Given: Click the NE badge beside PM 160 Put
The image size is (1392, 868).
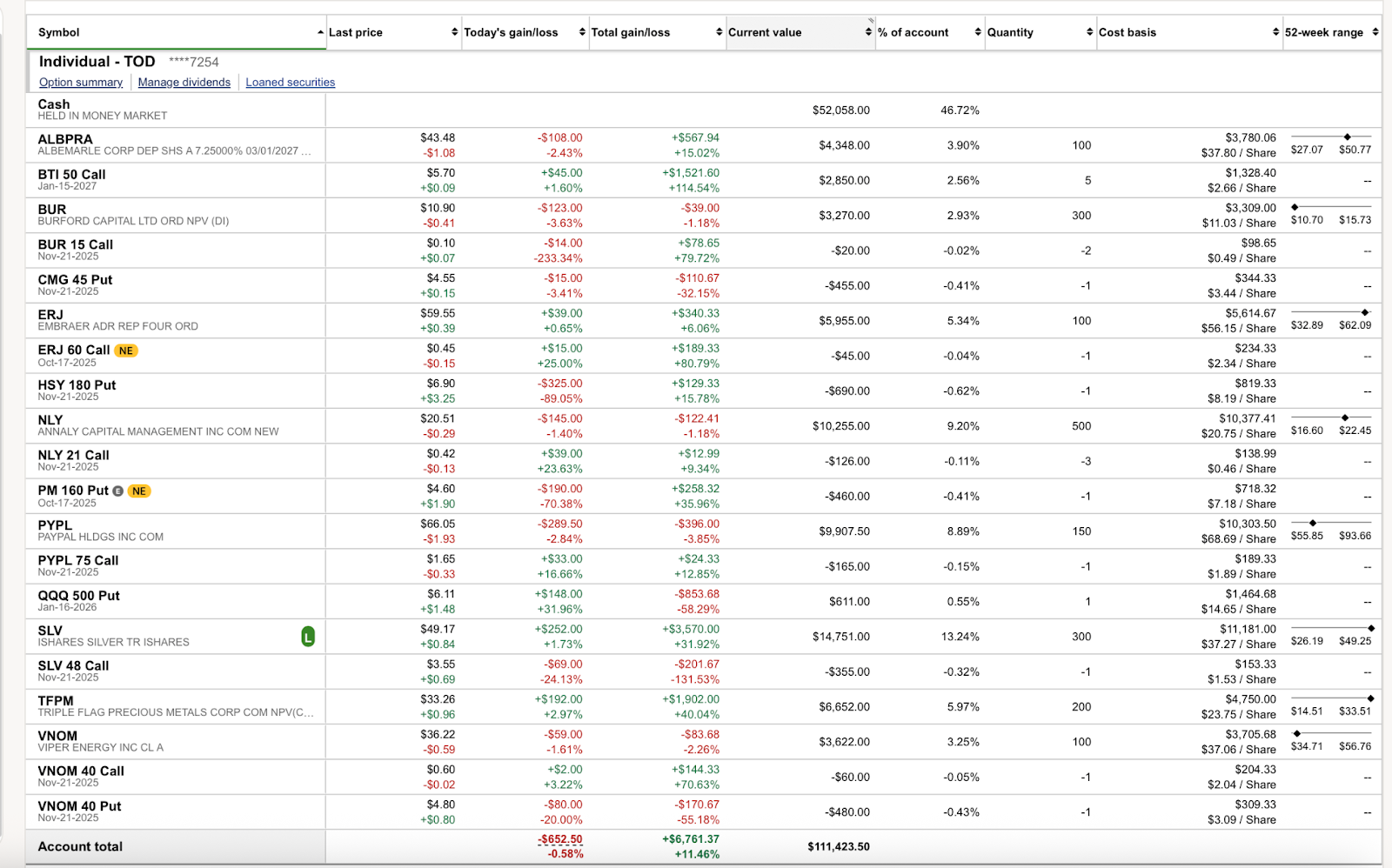Looking at the screenshot, I should [139, 491].
